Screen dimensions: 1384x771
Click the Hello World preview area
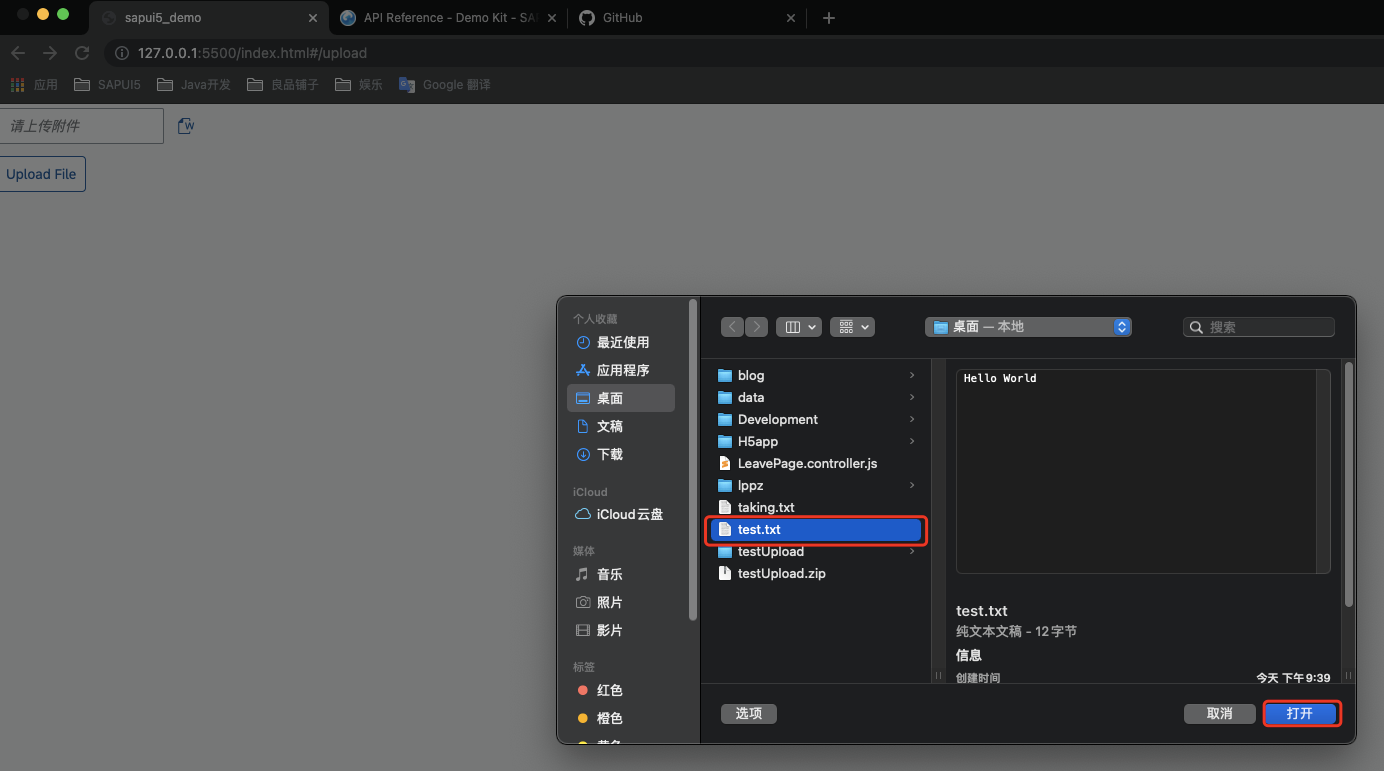tap(1143, 471)
